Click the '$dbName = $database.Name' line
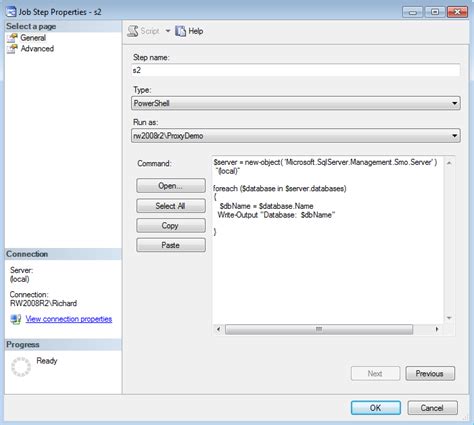The width and height of the screenshot is (474, 425). [266, 206]
